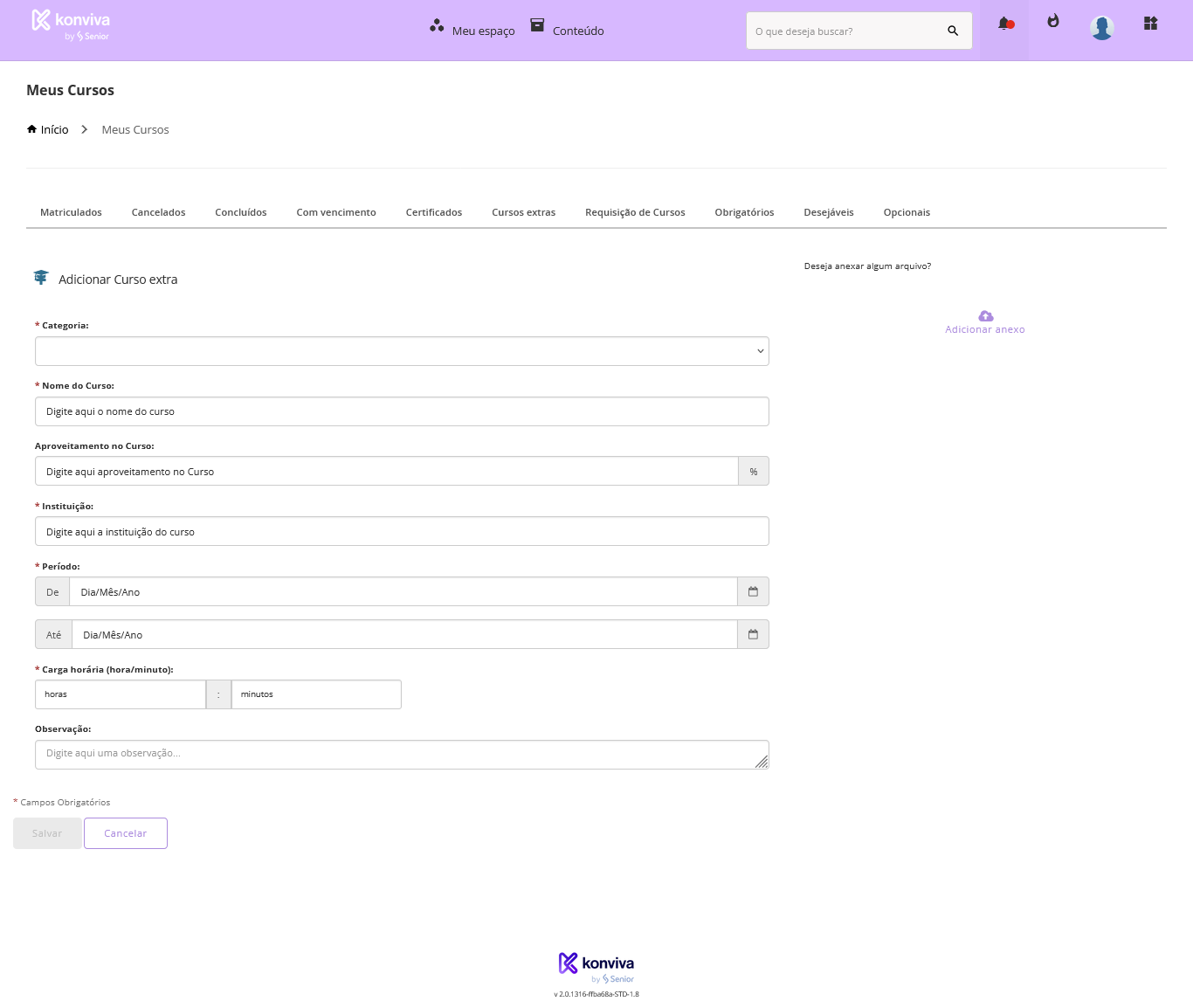The image size is (1193, 1008).
Task: Click the cloud upload icon
Action: pos(986,315)
